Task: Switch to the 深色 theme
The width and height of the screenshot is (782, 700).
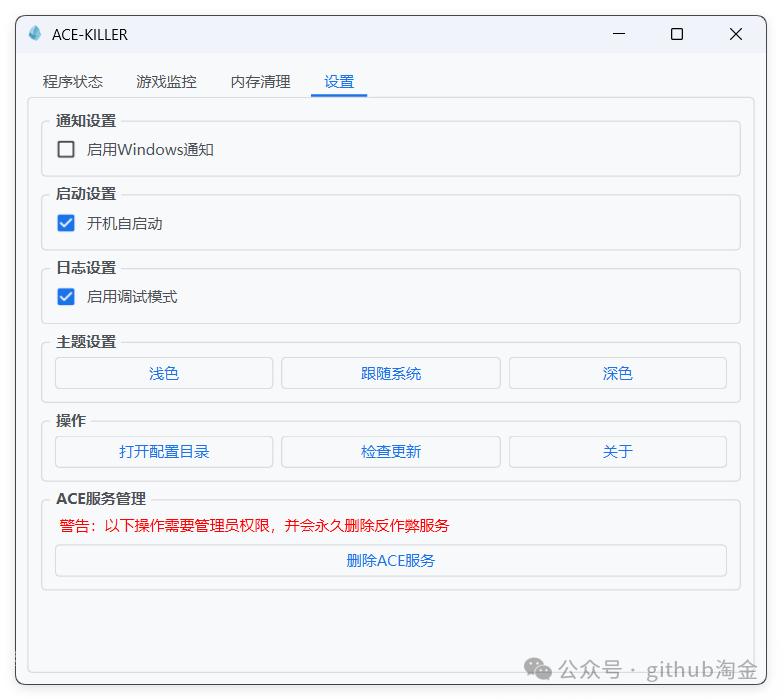Action: click(617, 373)
